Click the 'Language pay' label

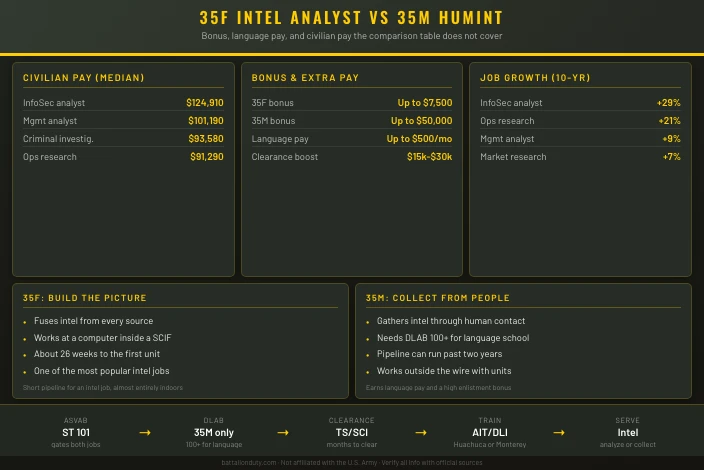[x=280, y=139]
